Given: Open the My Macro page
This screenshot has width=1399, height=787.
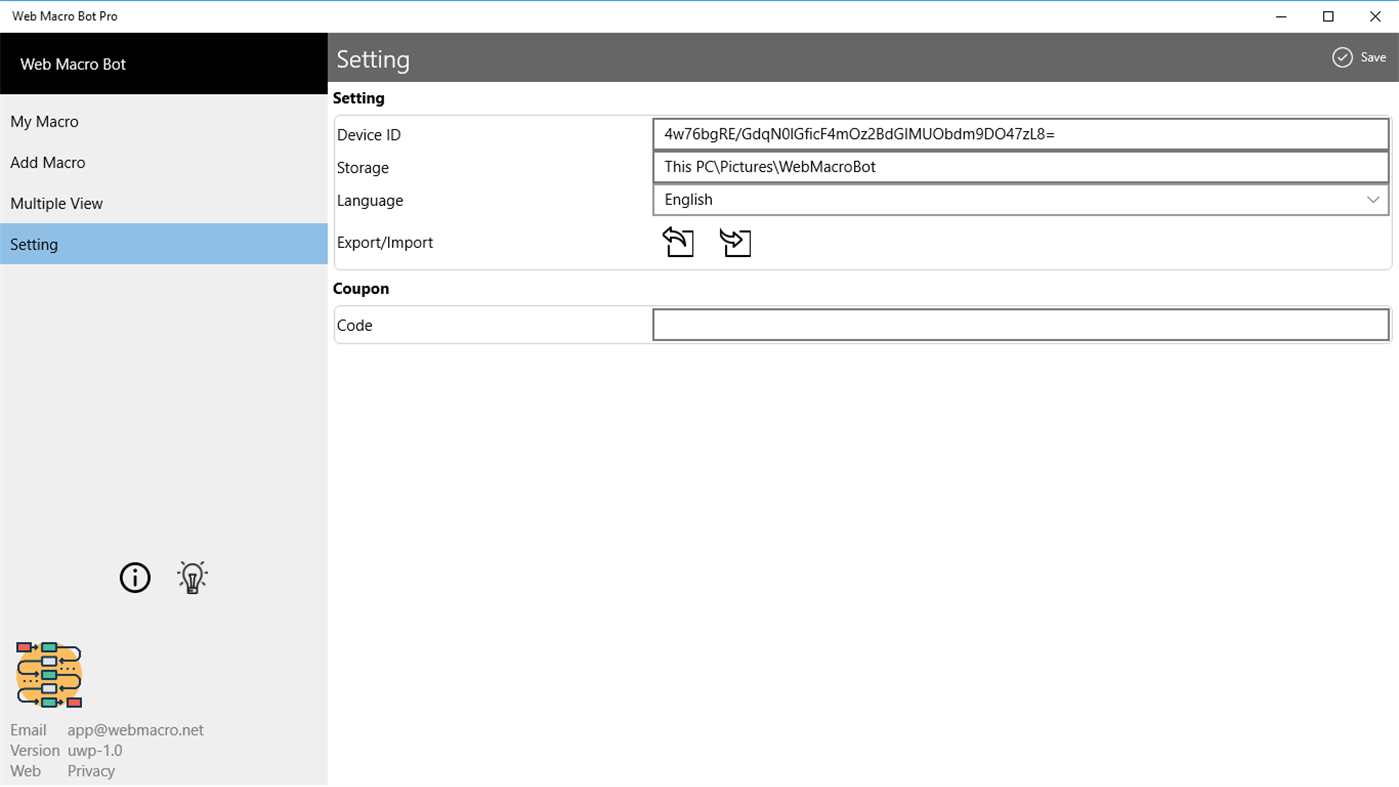Looking at the screenshot, I should pyautogui.click(x=44, y=121).
